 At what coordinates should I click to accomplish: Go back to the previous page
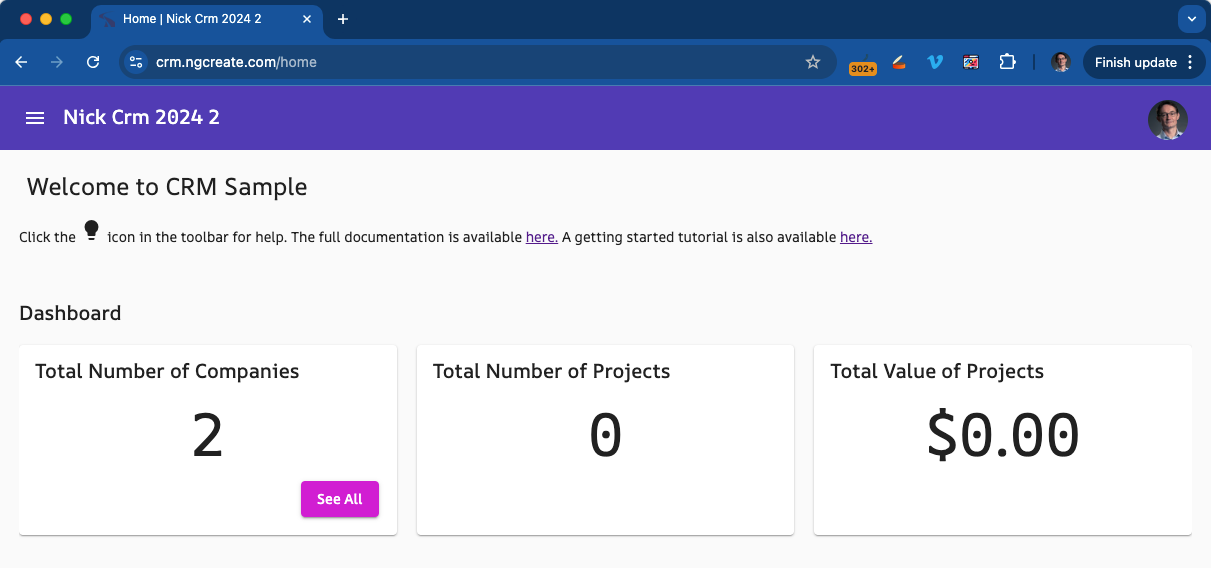coord(21,62)
